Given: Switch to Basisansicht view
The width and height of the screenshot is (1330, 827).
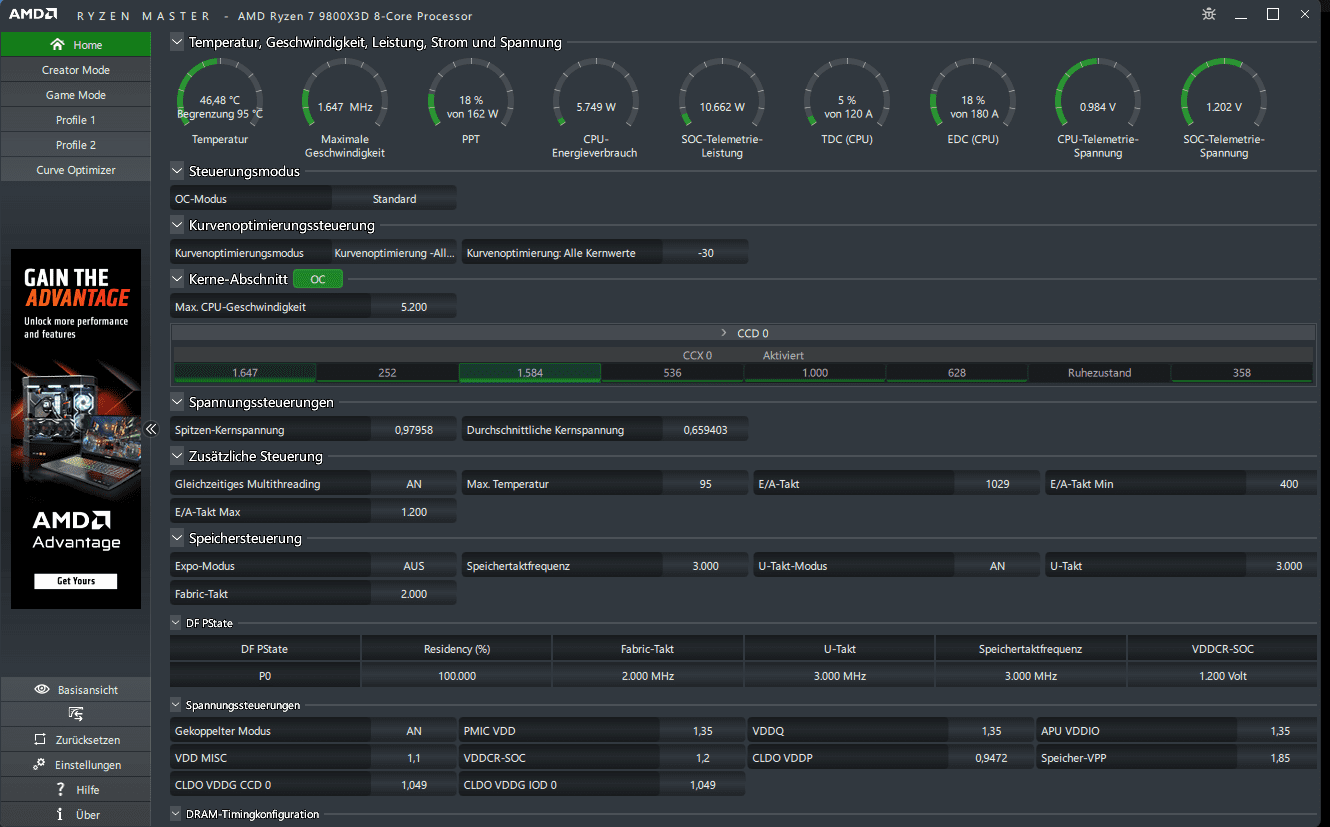Looking at the screenshot, I should point(76,690).
